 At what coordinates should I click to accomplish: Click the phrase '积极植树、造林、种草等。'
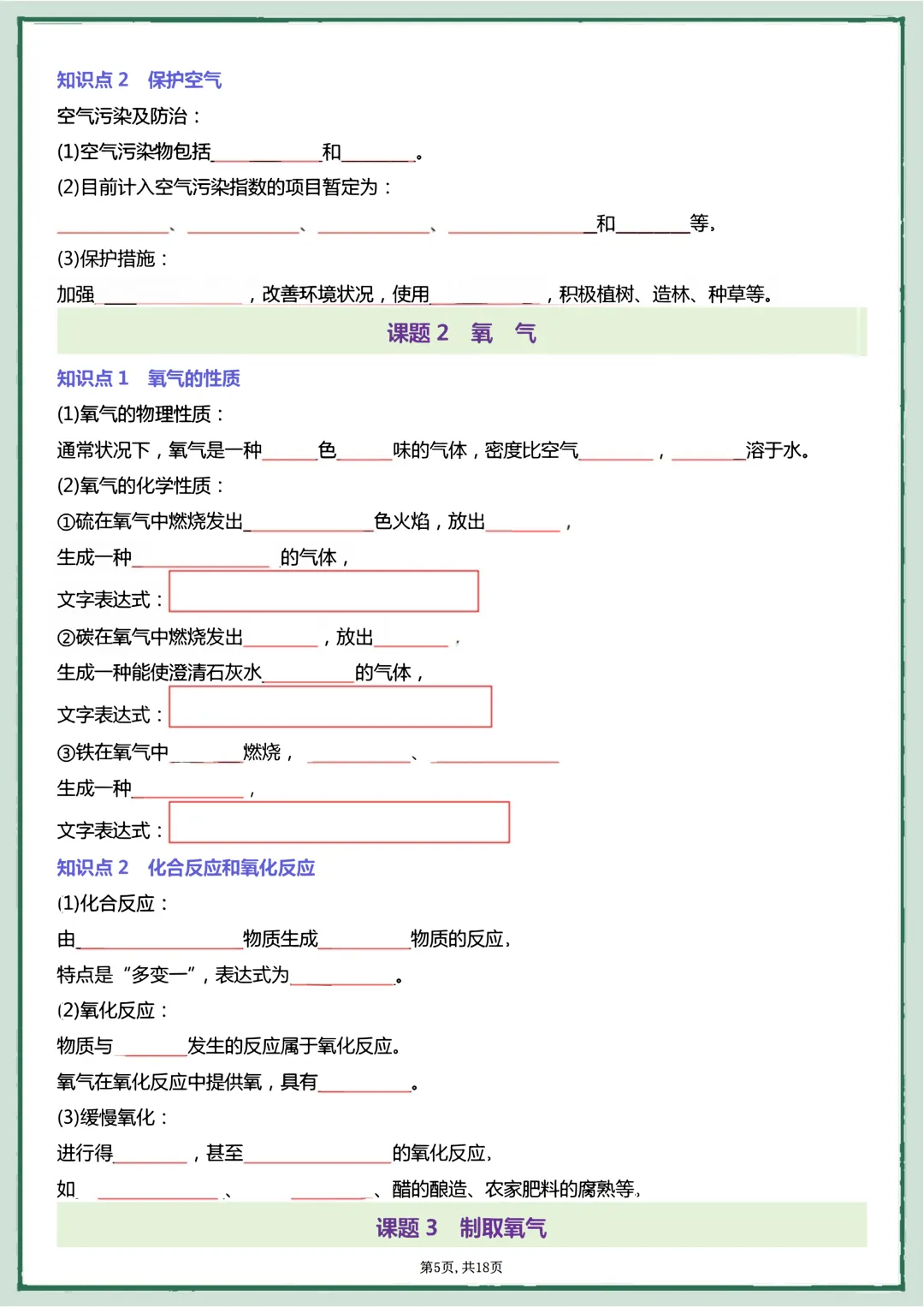click(666, 294)
